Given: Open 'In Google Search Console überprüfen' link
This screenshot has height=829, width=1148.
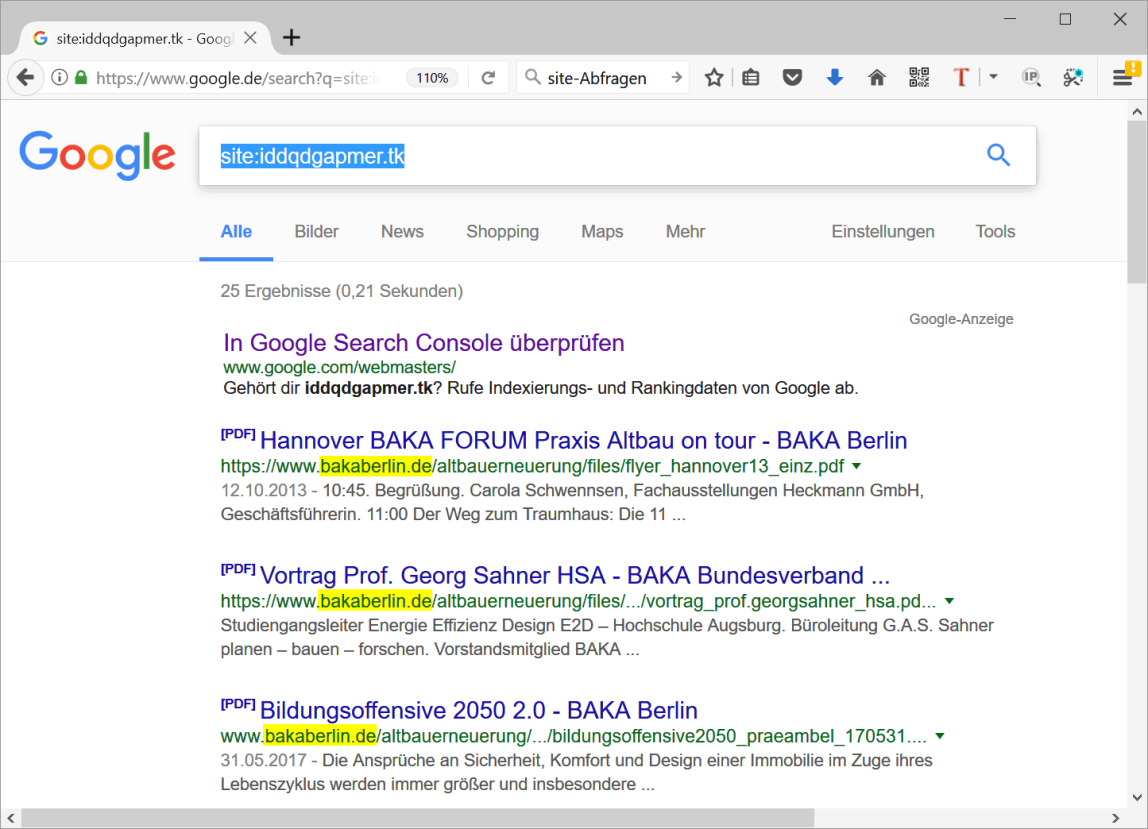Looking at the screenshot, I should 424,343.
